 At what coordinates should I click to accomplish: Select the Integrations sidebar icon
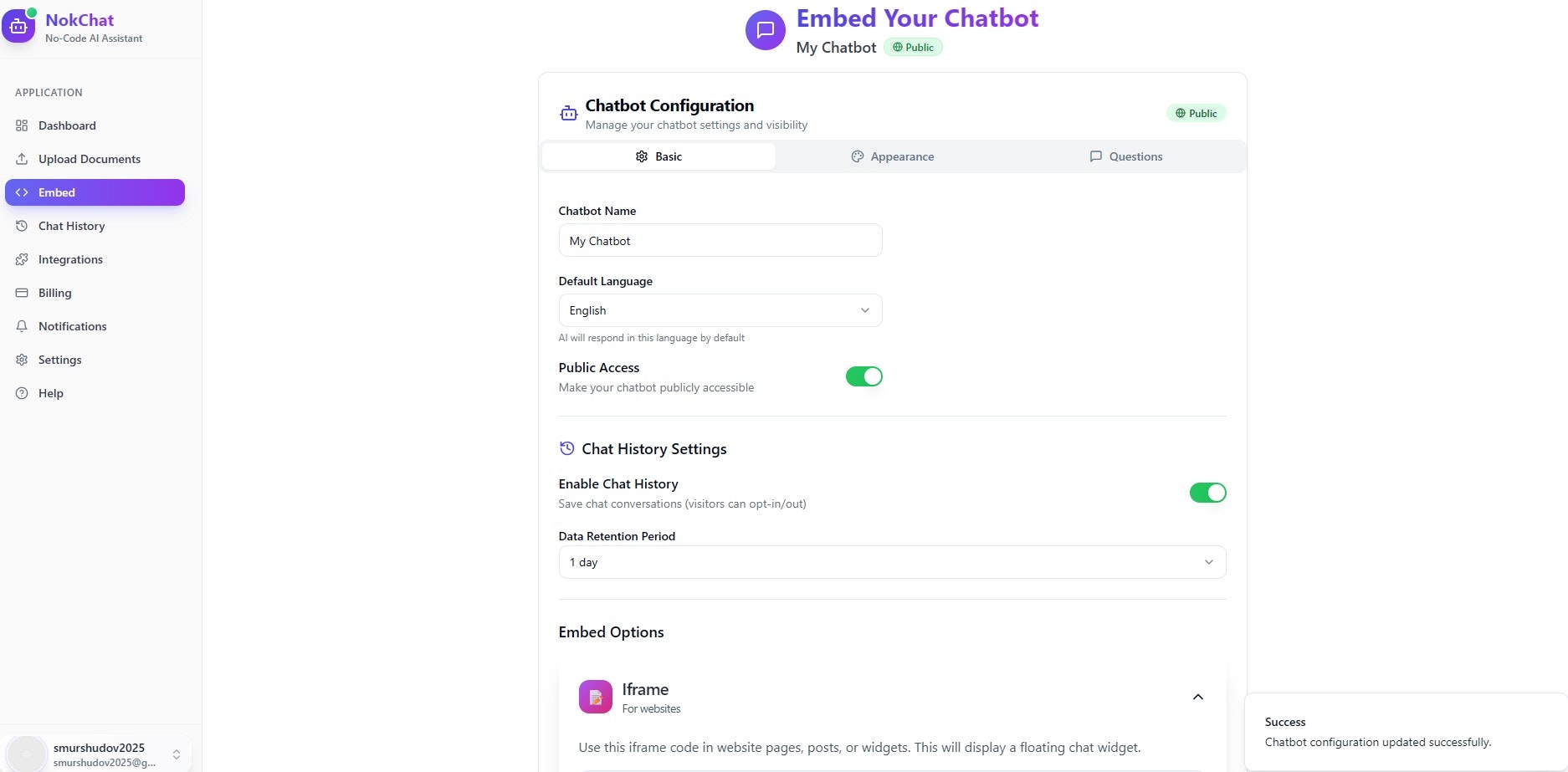[22, 259]
